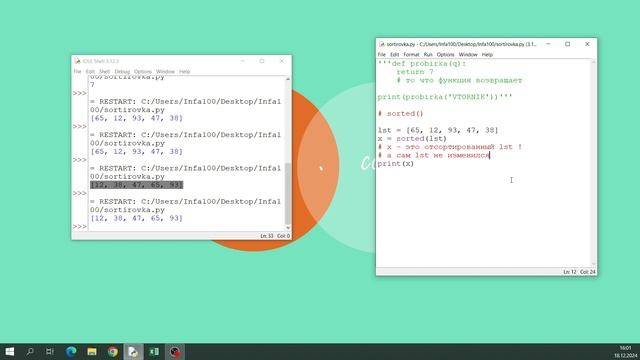Click IDLE Shell scrollbar up arrow
Screen dimensions: 640x360
pyautogui.click(x=288, y=79)
